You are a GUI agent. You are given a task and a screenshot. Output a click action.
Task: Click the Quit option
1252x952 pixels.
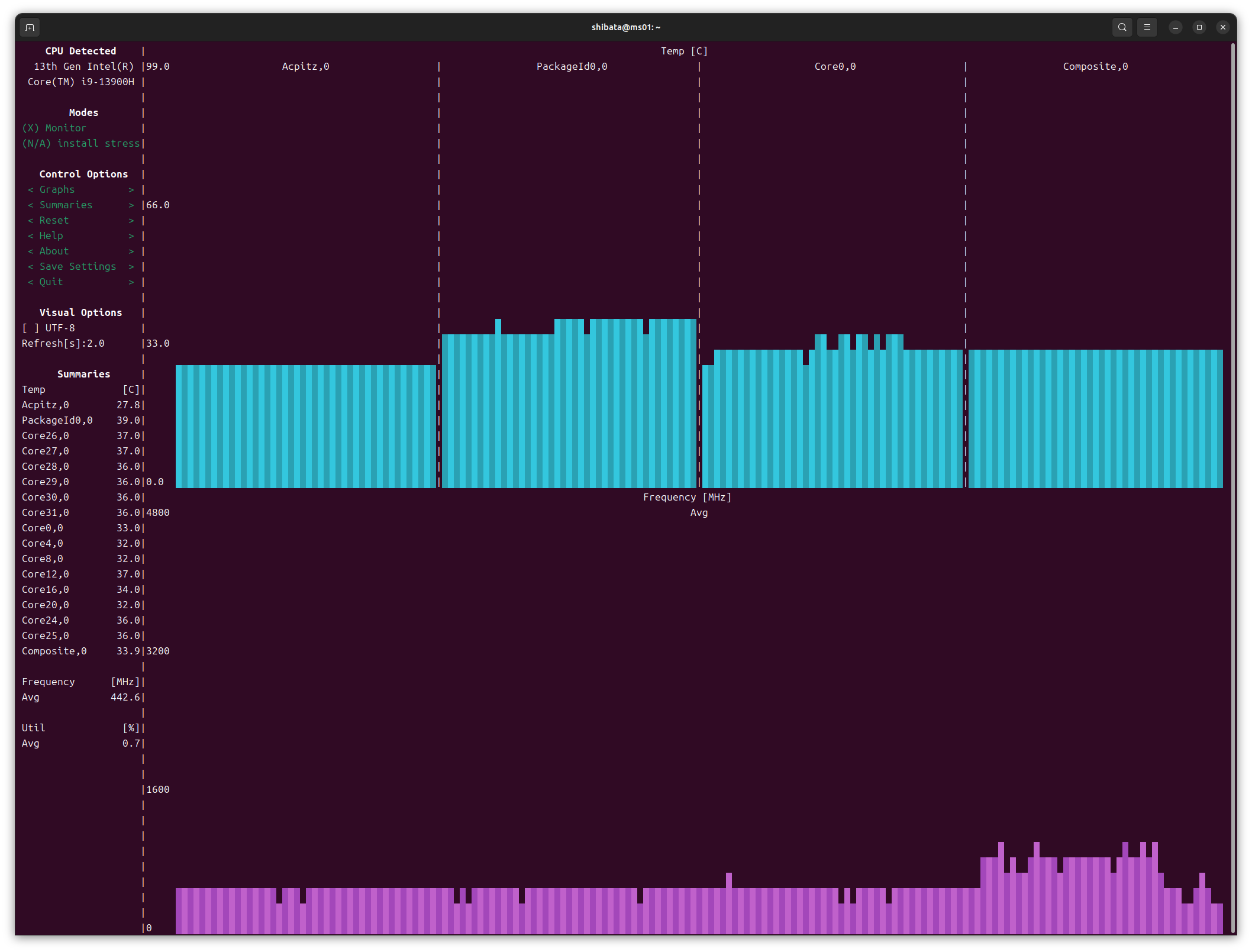pos(51,282)
